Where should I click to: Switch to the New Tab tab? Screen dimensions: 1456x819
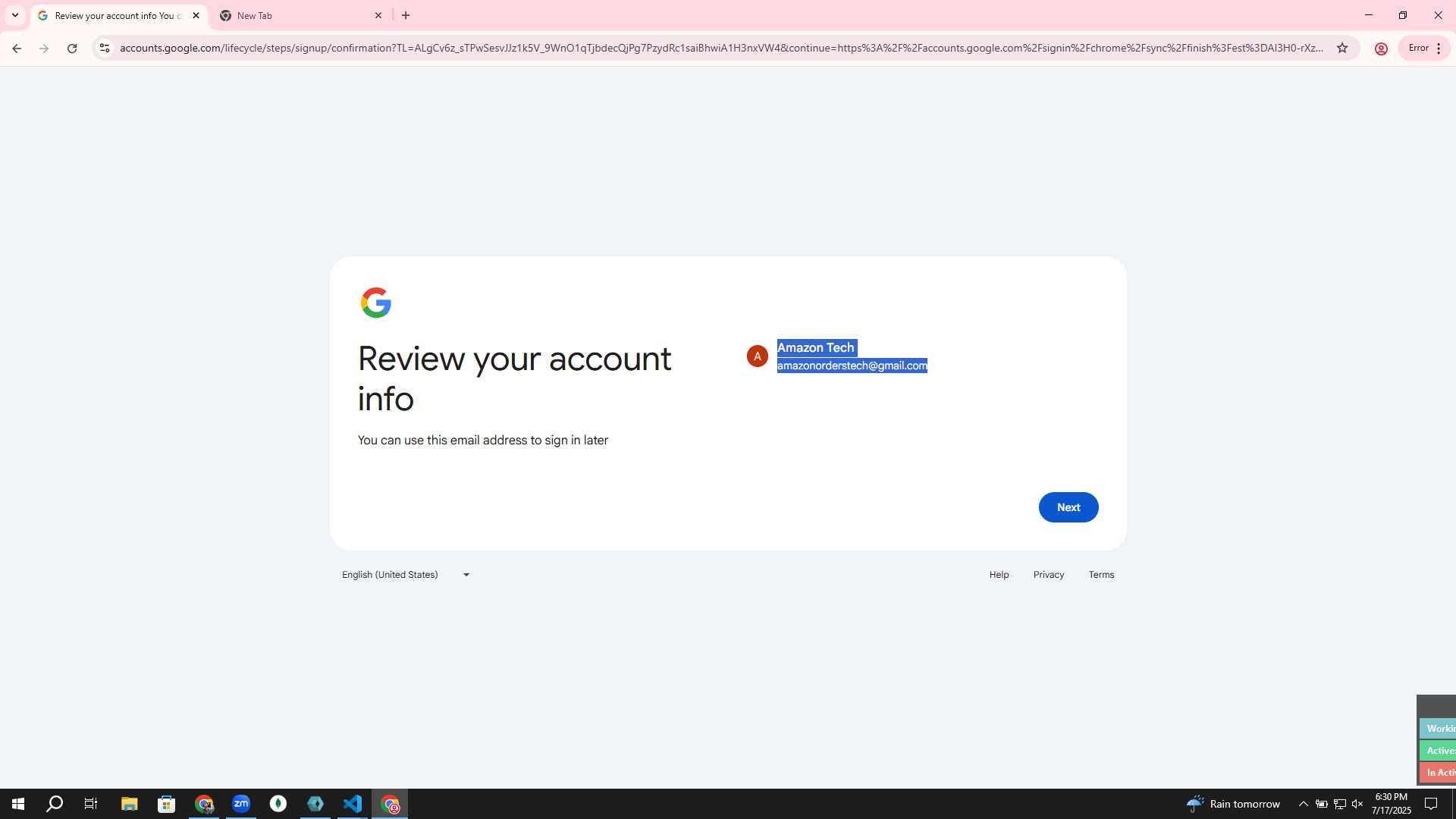(x=301, y=16)
